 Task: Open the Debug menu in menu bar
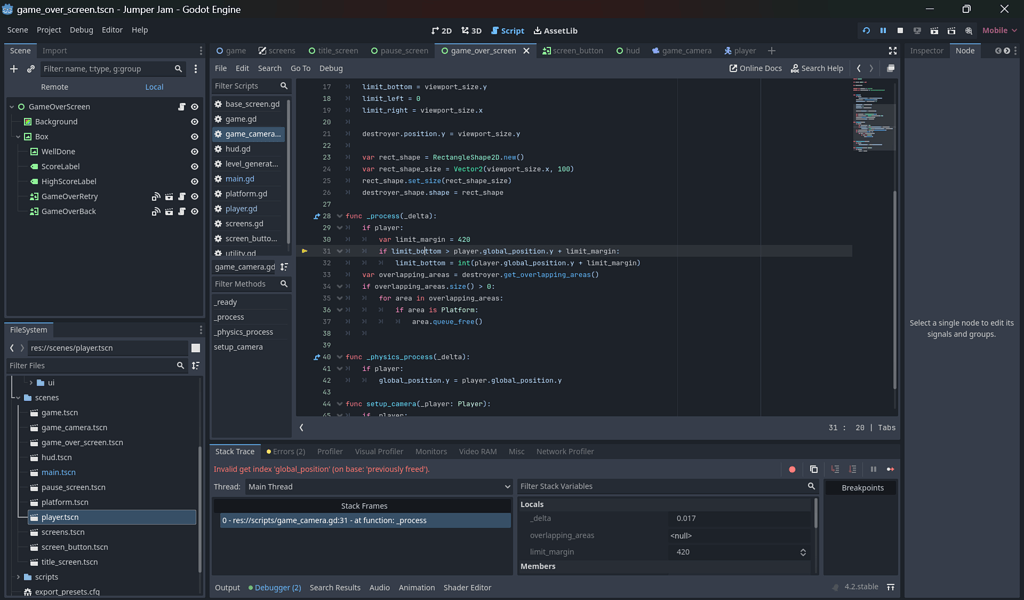pos(81,30)
